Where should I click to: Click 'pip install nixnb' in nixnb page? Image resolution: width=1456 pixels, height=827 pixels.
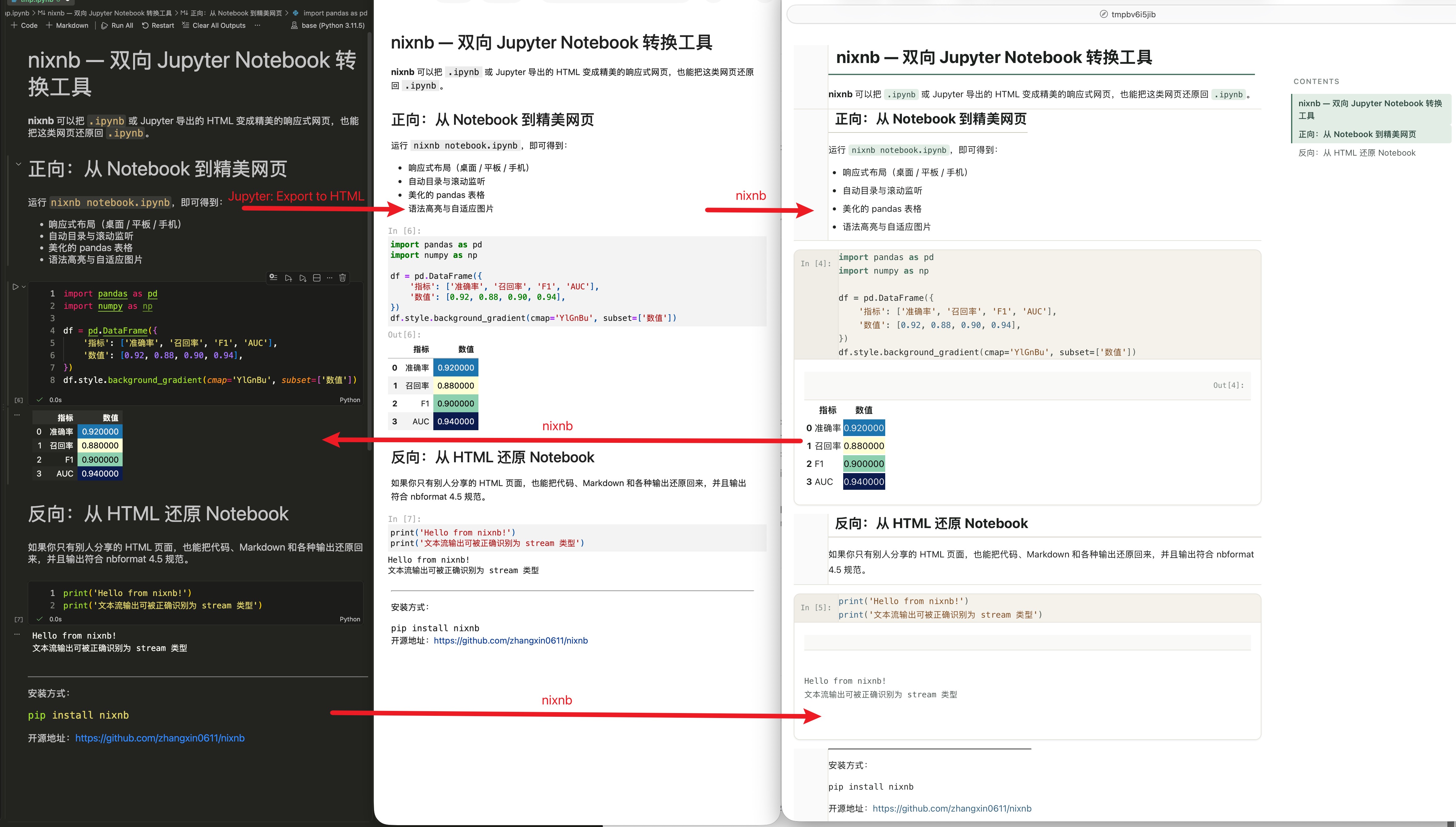pos(871,787)
